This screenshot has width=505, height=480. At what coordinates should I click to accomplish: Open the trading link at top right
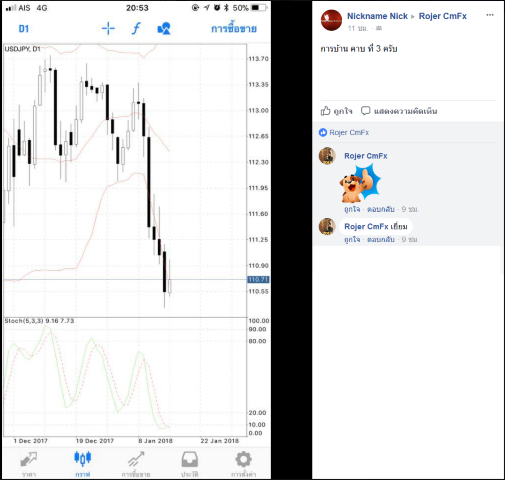pos(234,29)
